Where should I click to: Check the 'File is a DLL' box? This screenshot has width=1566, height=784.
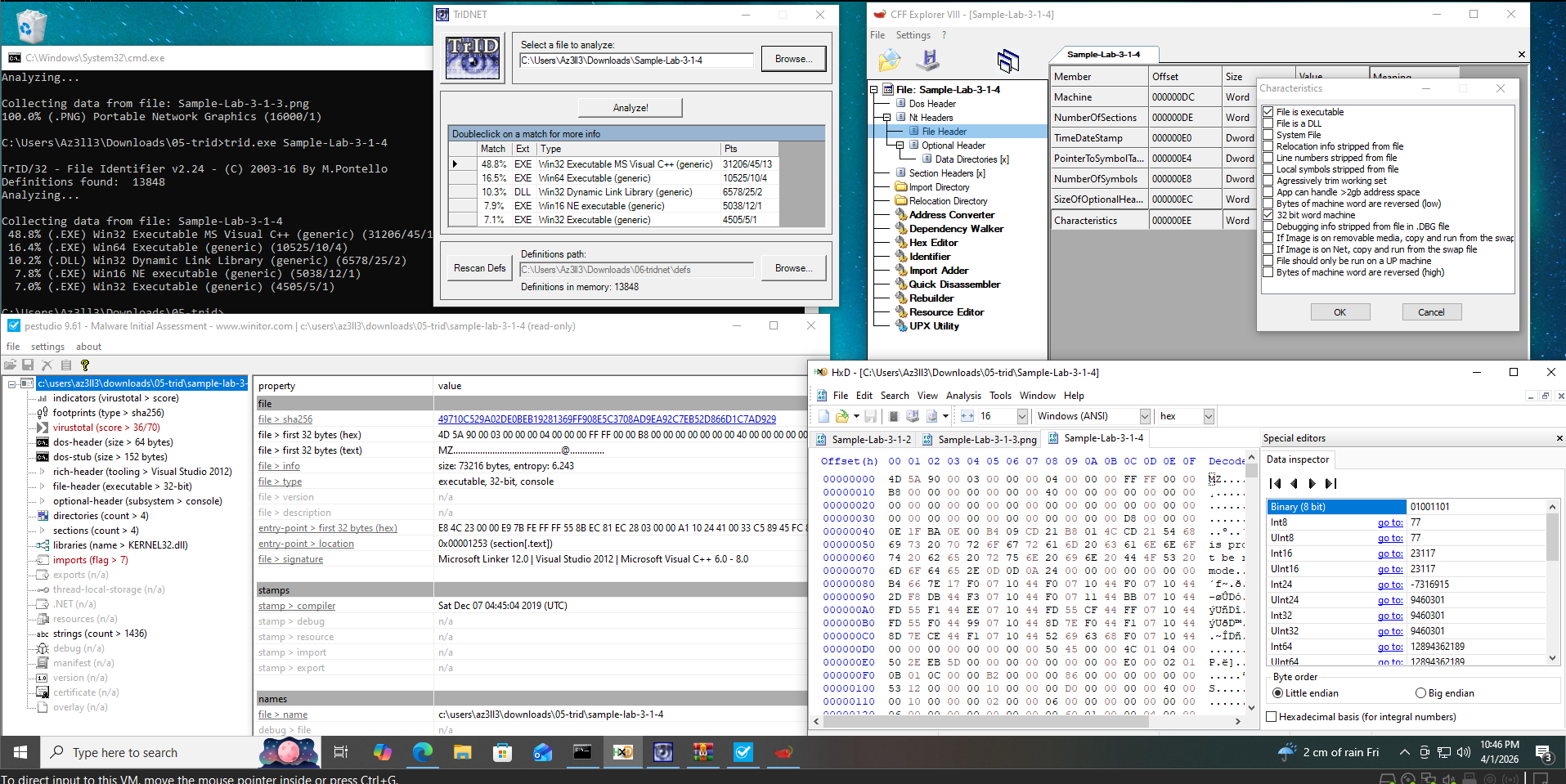point(1268,123)
